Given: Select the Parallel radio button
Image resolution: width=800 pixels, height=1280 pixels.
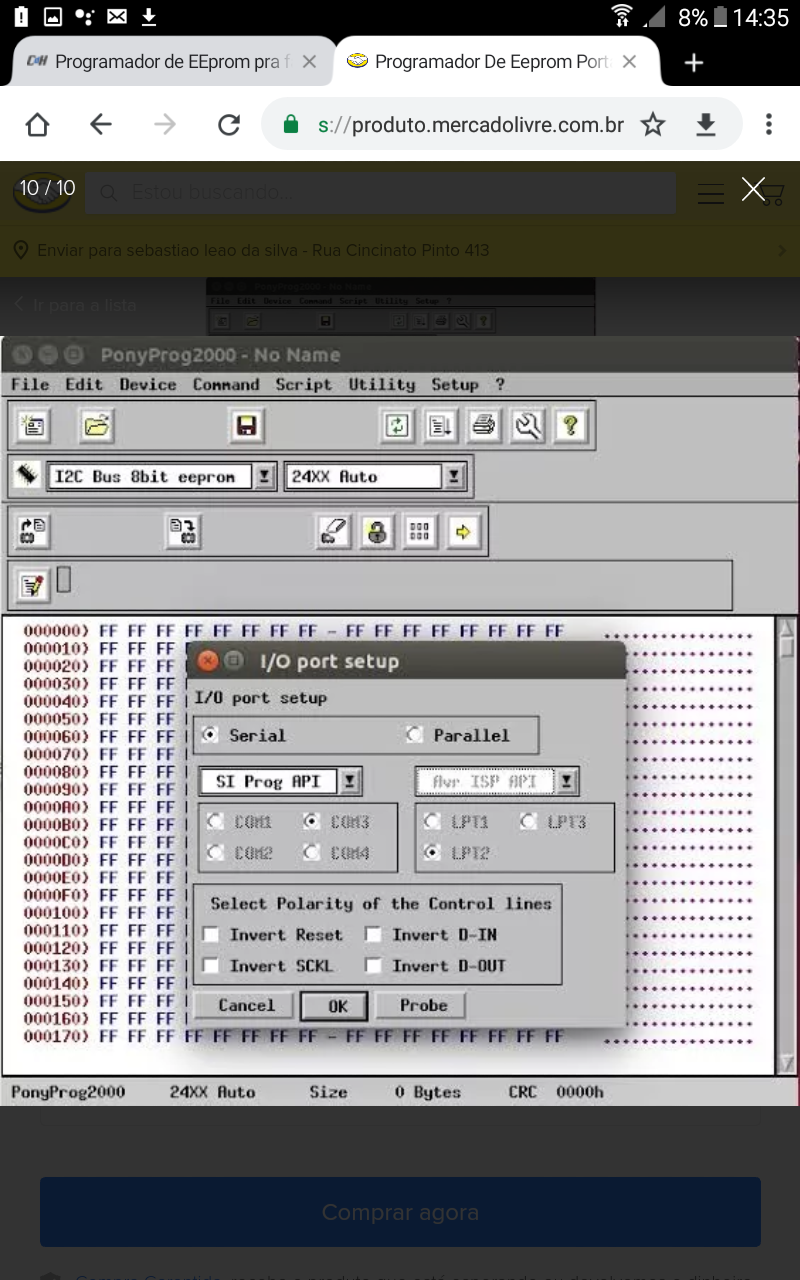Looking at the screenshot, I should [x=414, y=735].
